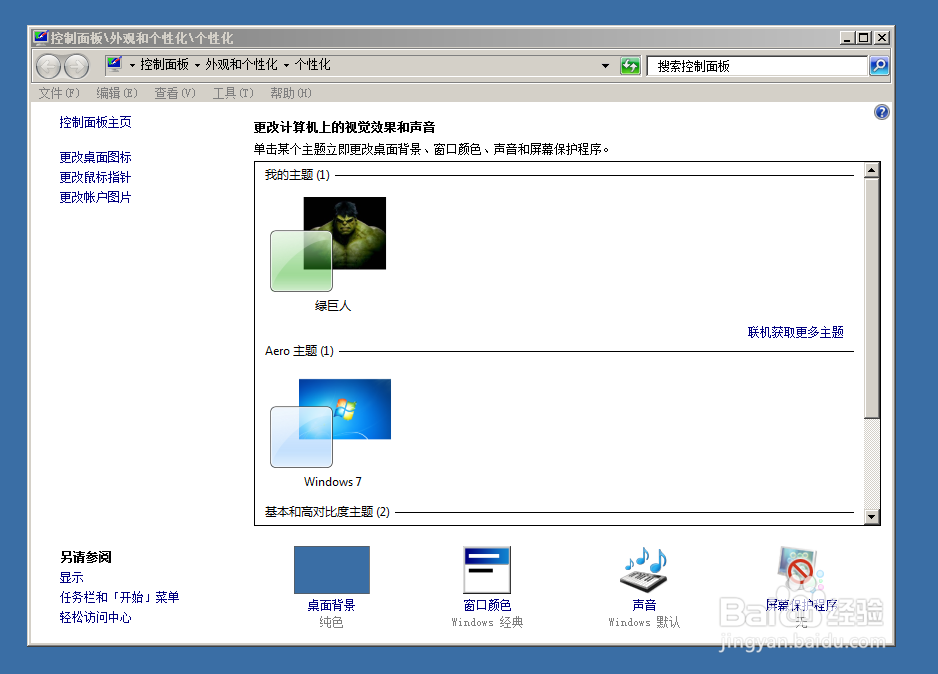Click the Back navigation arrow button
This screenshot has width=938, height=674.
click(48, 66)
